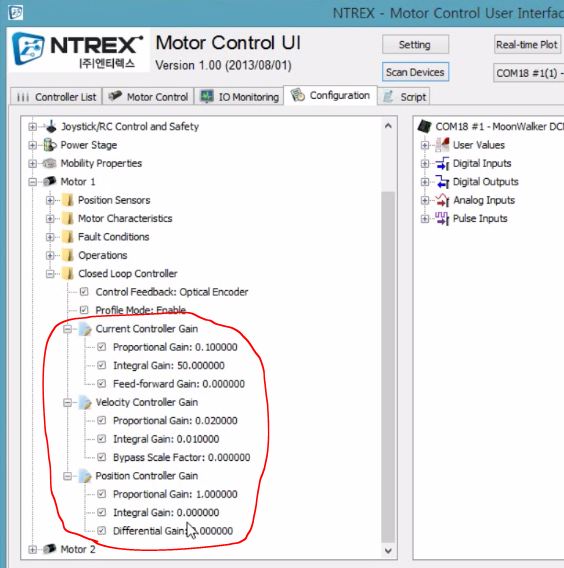Select the Configuration tab
Viewport: 564px width, 568px height.
point(330,96)
